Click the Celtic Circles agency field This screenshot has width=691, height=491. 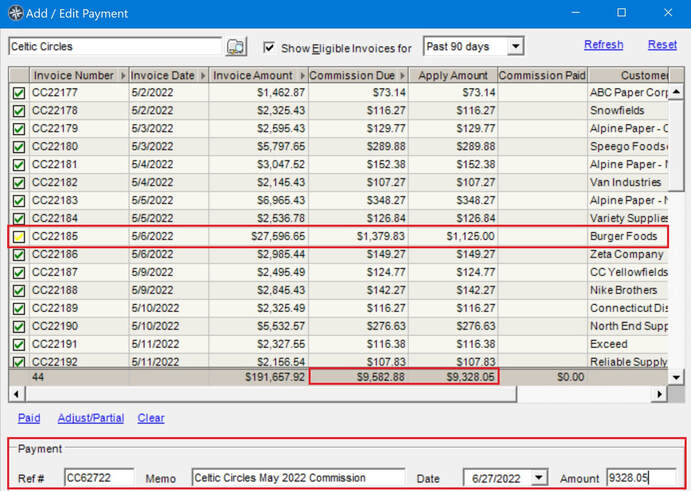[115, 46]
